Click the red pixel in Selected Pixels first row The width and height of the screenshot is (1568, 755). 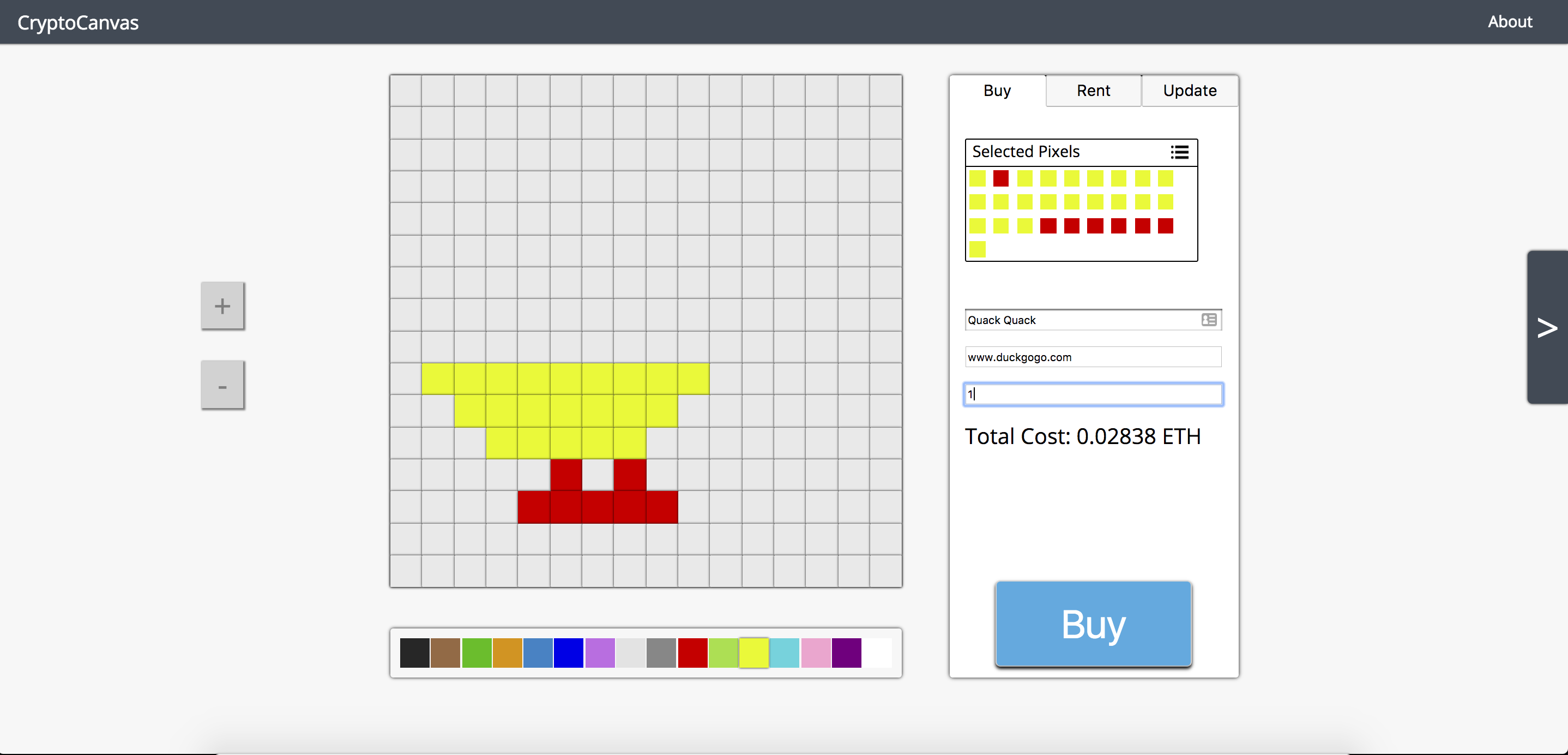click(x=1000, y=178)
